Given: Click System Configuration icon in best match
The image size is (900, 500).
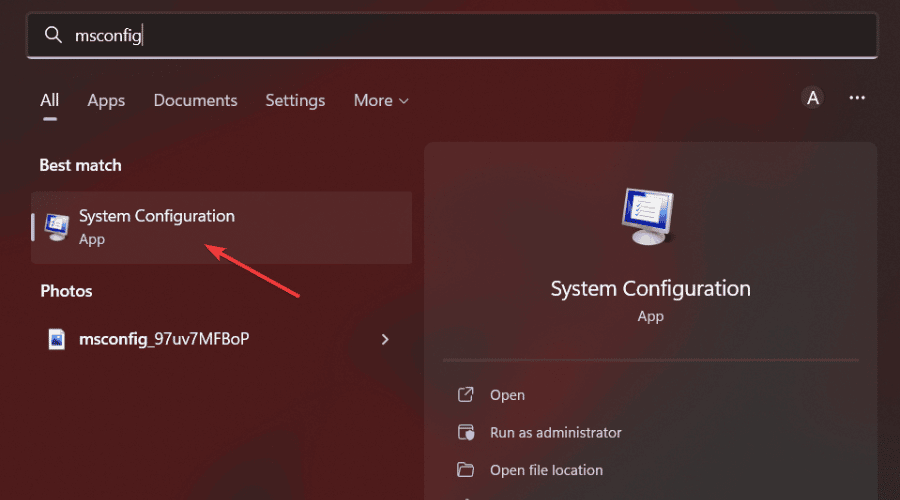Looking at the screenshot, I should [57, 228].
